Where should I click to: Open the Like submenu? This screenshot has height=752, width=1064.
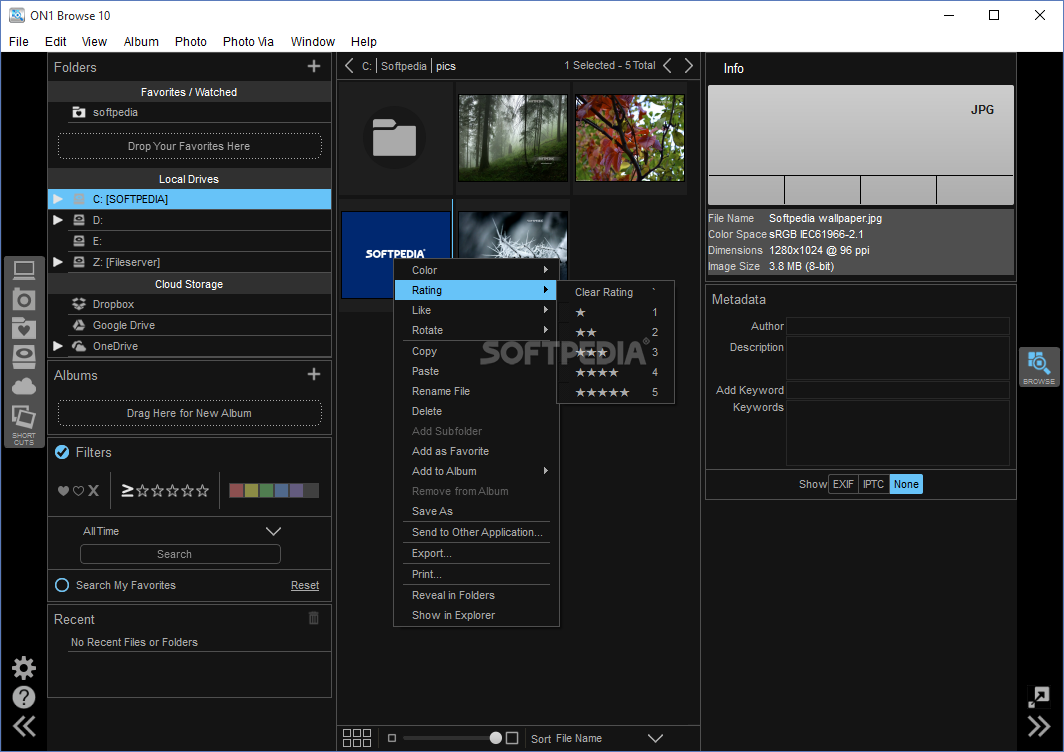[x=476, y=310]
